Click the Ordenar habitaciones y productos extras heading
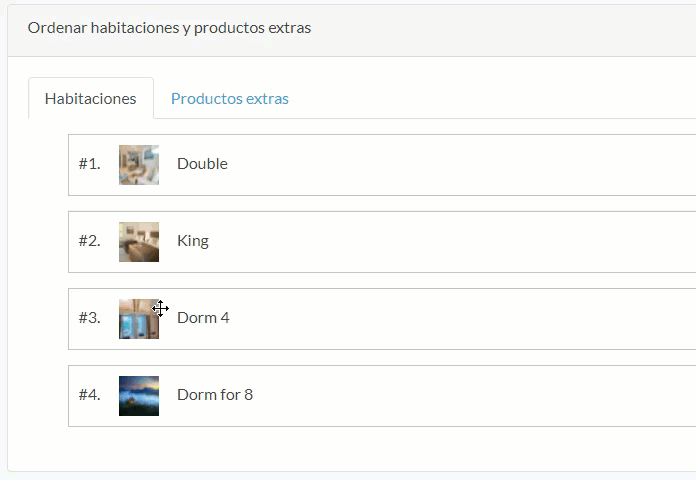 pos(169,28)
